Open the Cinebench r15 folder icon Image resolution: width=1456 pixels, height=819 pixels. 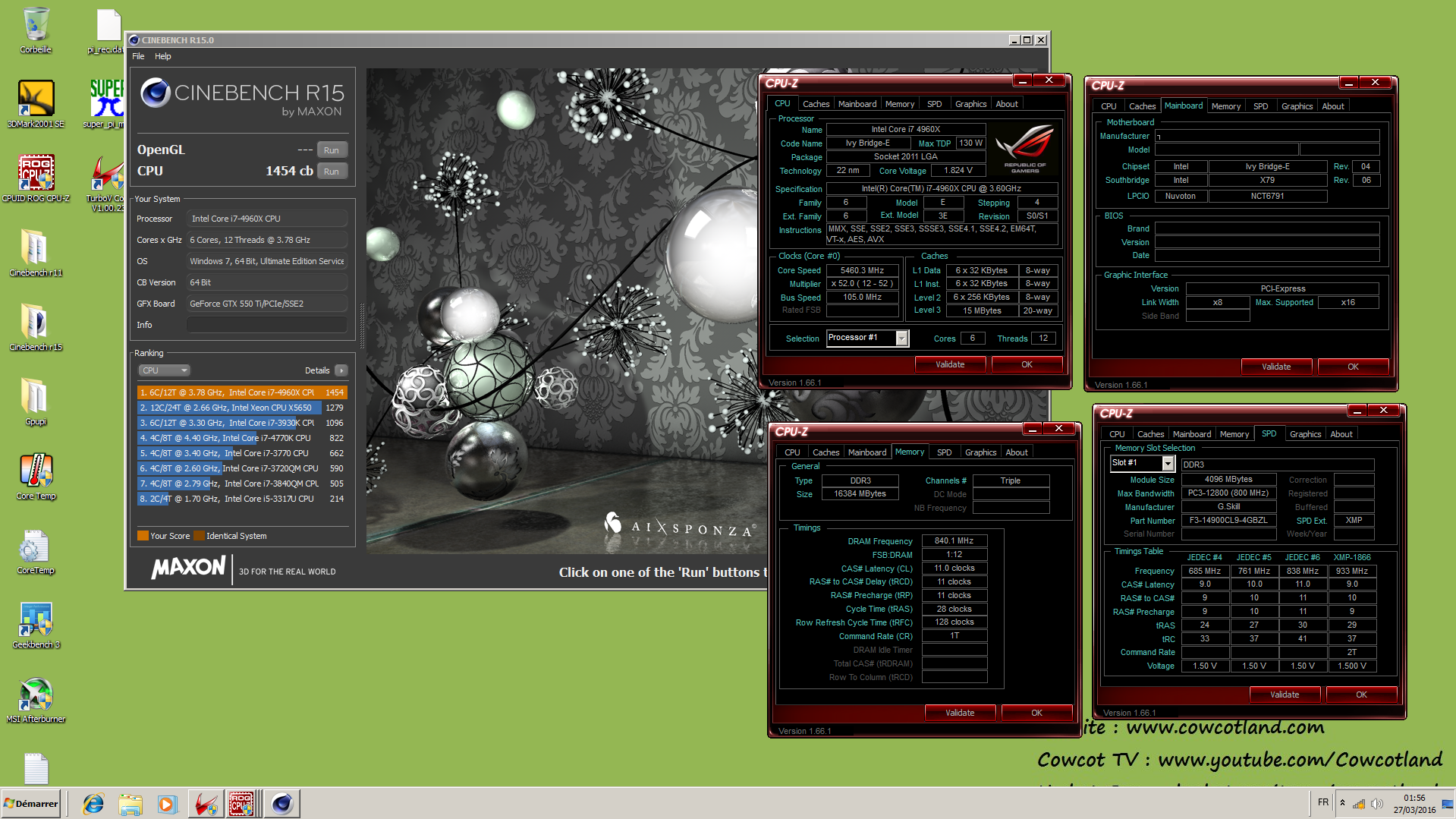(36, 327)
